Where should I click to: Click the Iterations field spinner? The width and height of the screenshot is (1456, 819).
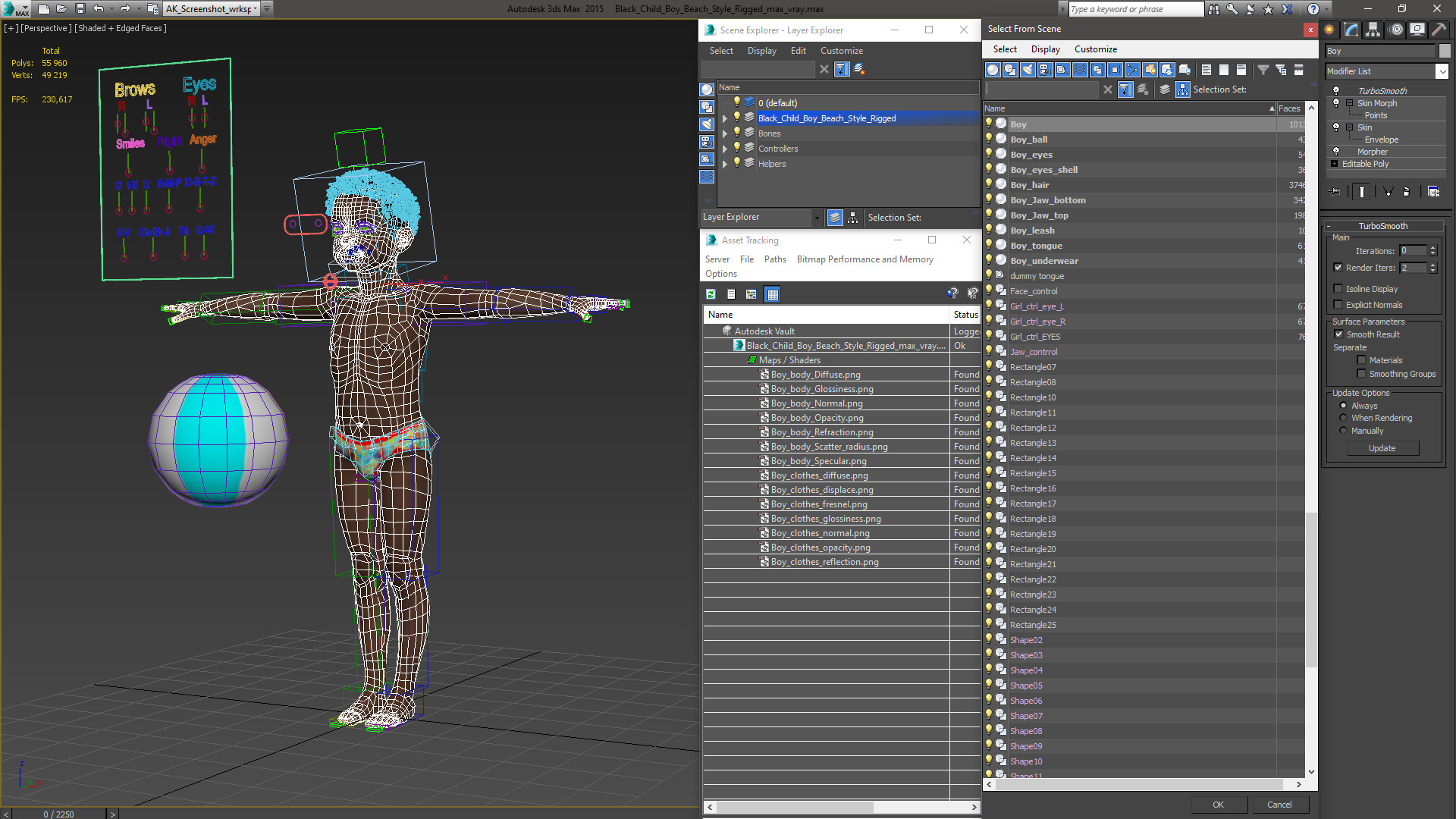[1432, 251]
